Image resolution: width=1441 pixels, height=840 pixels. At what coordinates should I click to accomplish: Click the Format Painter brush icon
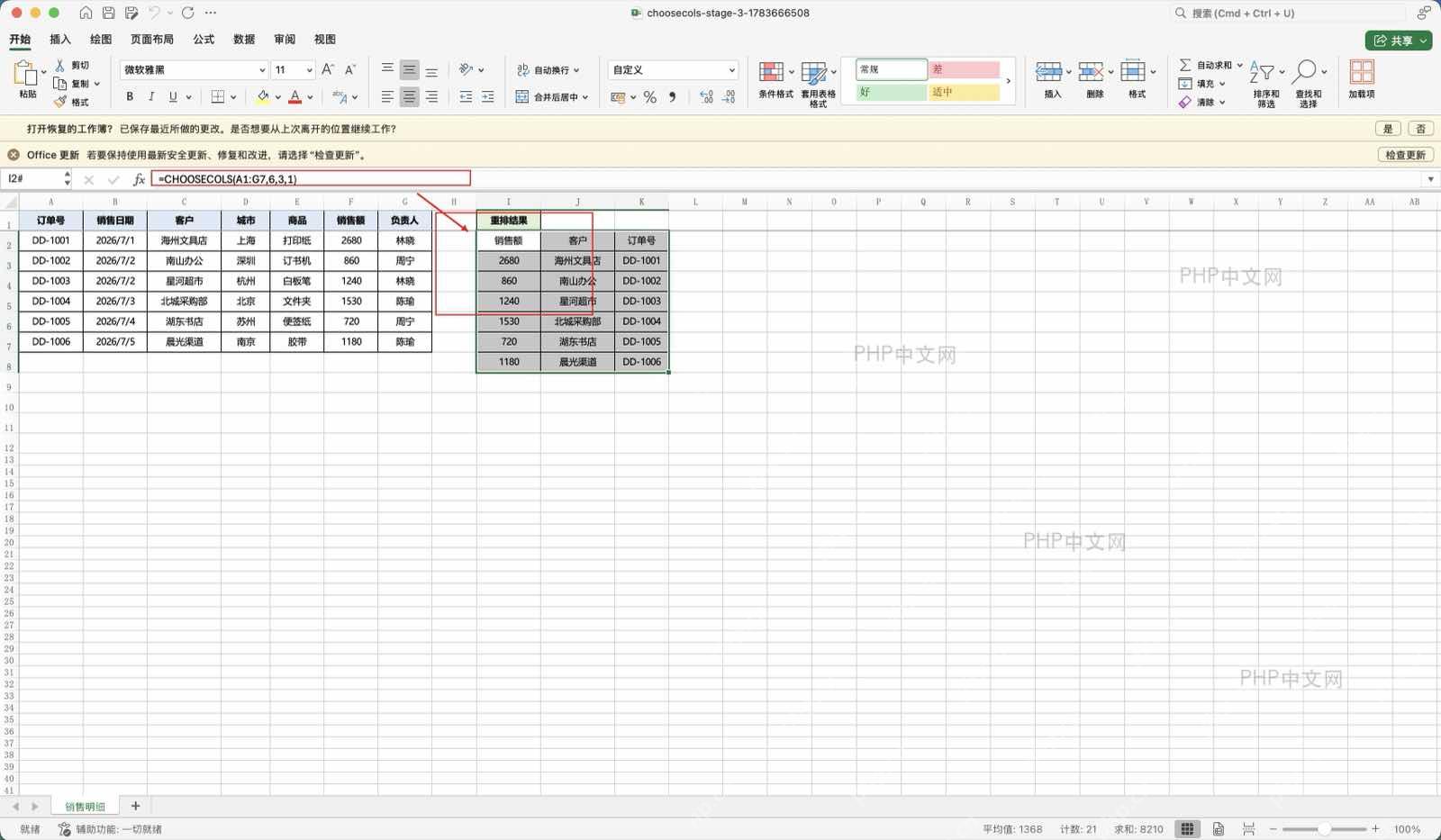point(59,102)
